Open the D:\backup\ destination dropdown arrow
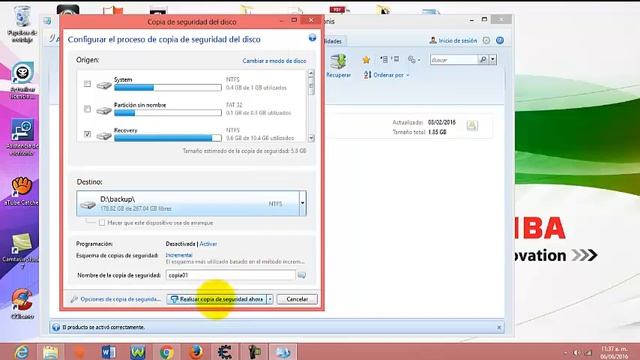640x360 pixels. click(x=302, y=203)
